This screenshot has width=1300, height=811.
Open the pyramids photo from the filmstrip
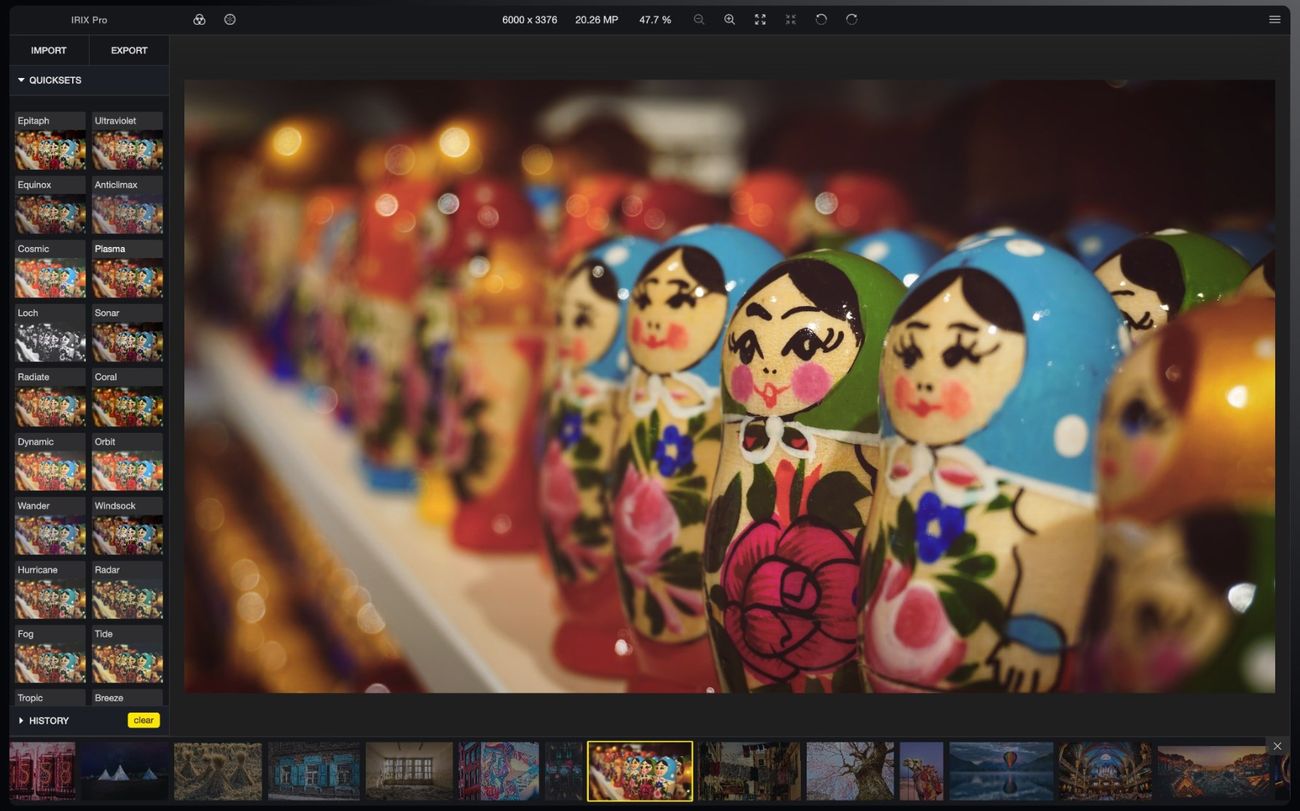click(124, 770)
